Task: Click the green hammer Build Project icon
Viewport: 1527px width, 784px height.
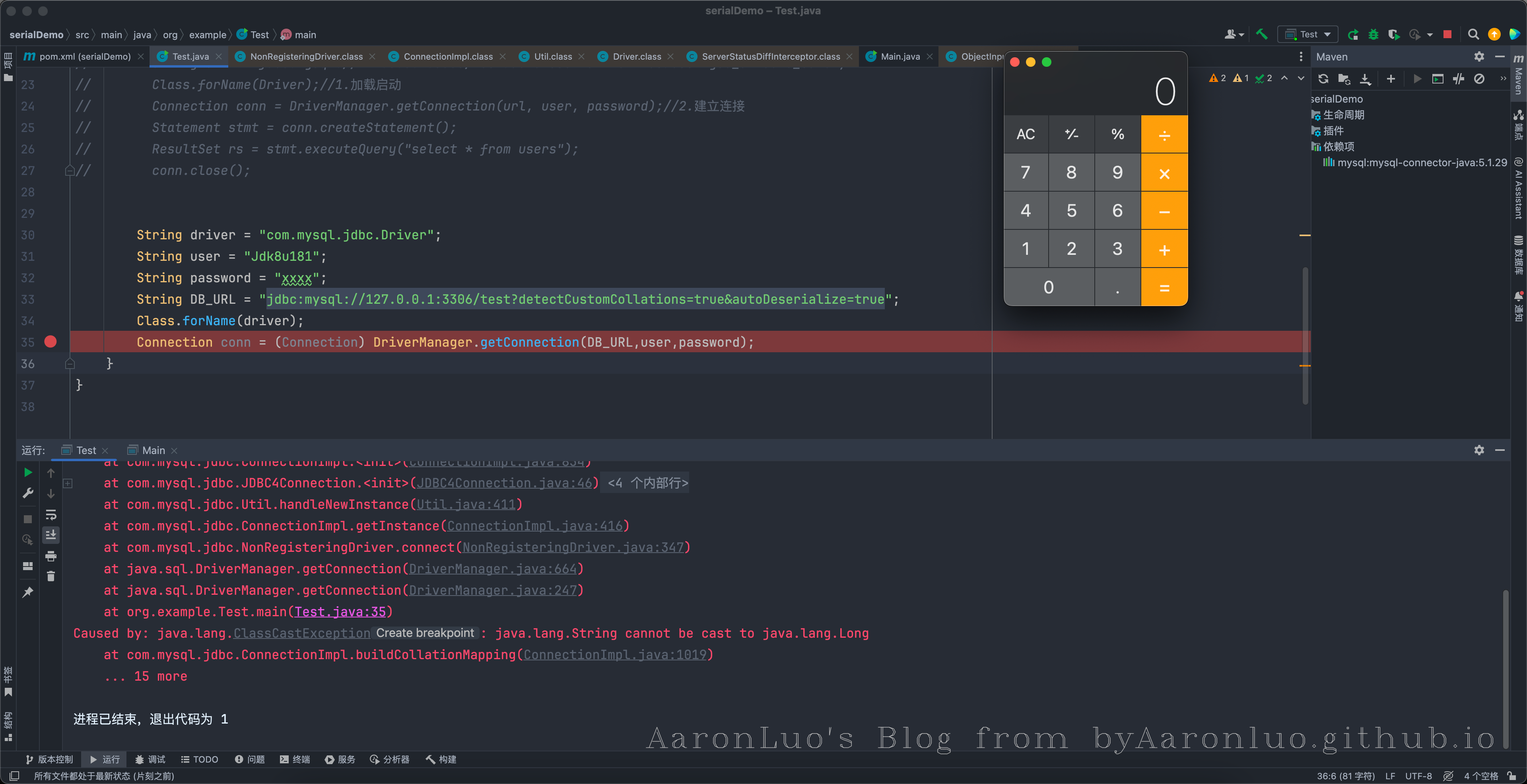Action: tap(1261, 34)
